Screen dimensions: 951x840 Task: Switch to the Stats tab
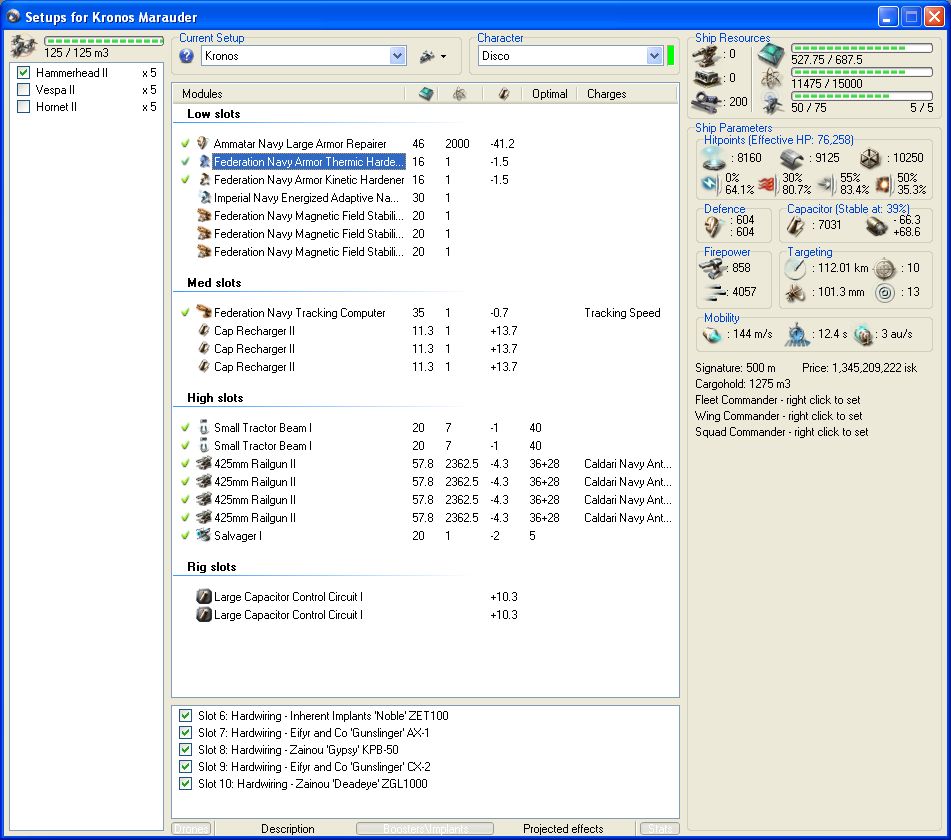point(659,828)
